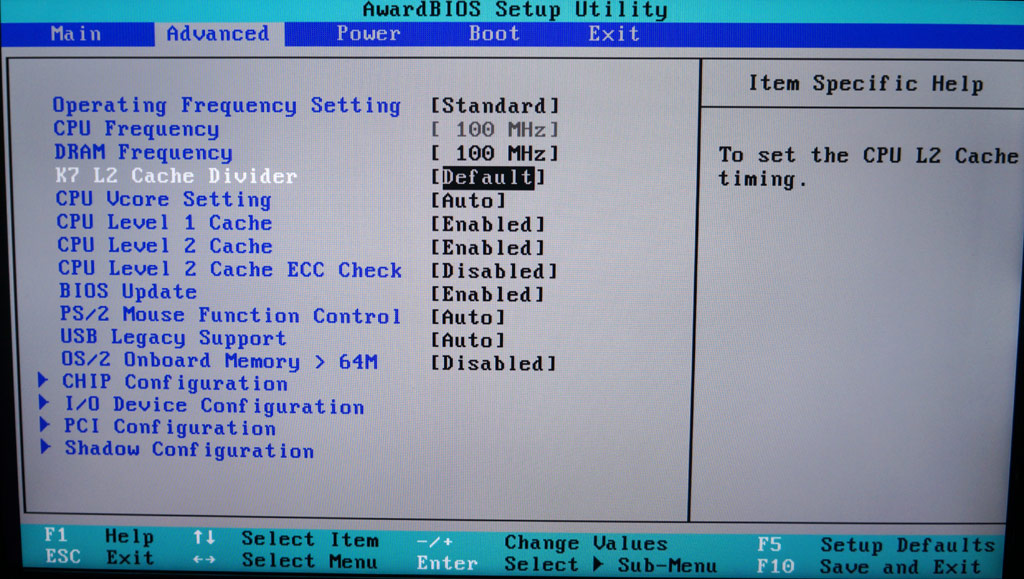This screenshot has width=1024, height=579.
Task: Click the CPU L2 Cache timing help text
Action: pyautogui.click(x=868, y=166)
